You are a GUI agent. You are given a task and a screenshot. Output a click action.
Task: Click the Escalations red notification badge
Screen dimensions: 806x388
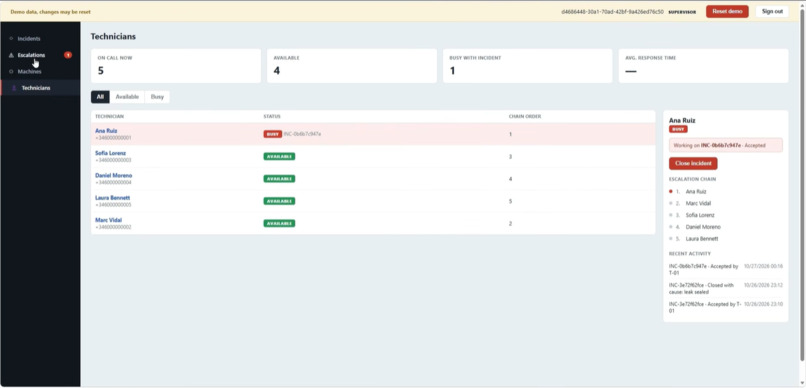click(x=68, y=55)
